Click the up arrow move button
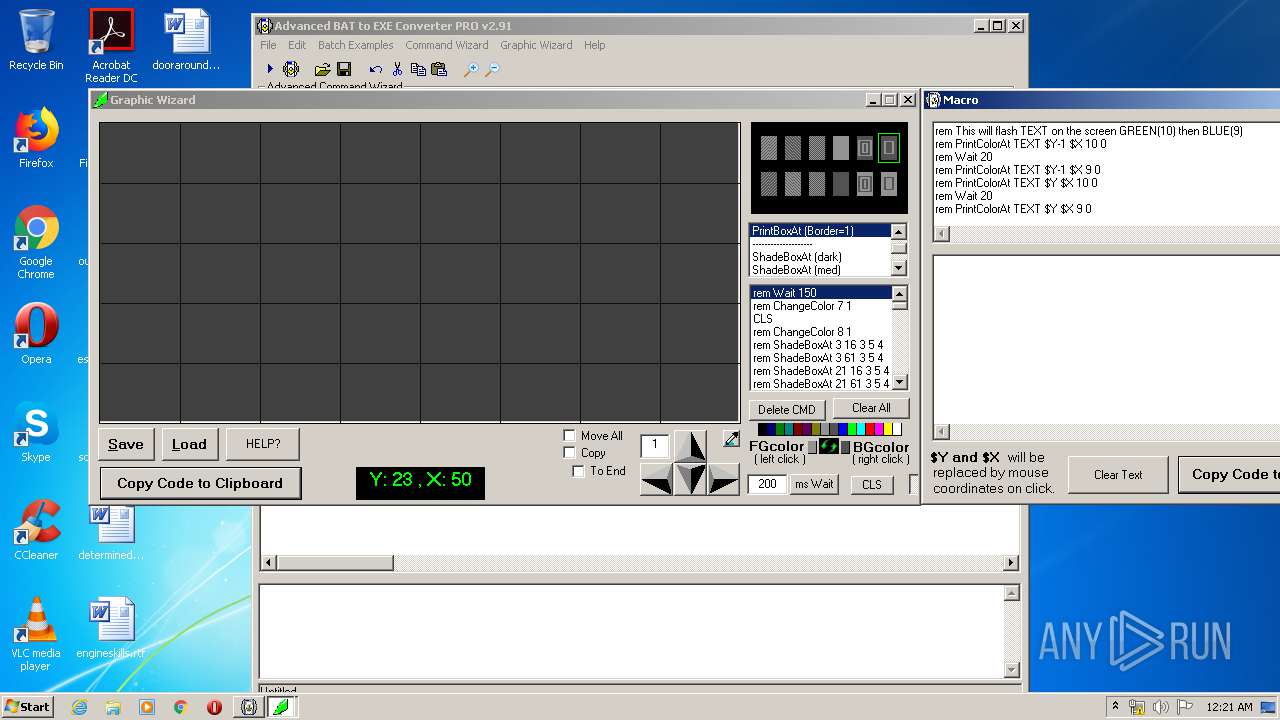Screen dimensions: 1280x720 (x=690, y=446)
